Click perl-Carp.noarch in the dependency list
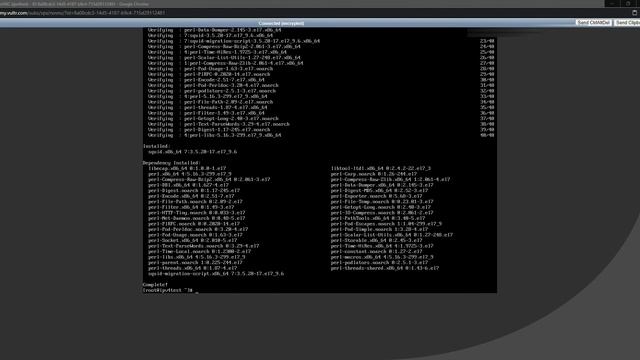 373,174
